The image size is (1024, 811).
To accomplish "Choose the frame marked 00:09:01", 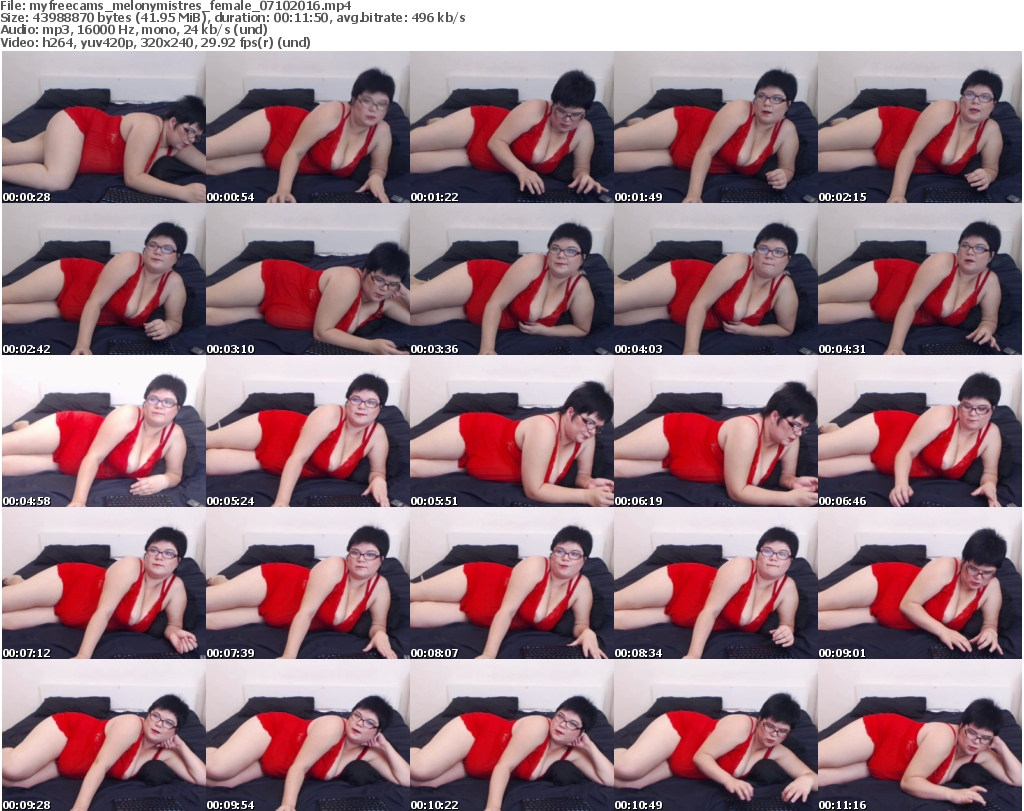I will (920, 584).
